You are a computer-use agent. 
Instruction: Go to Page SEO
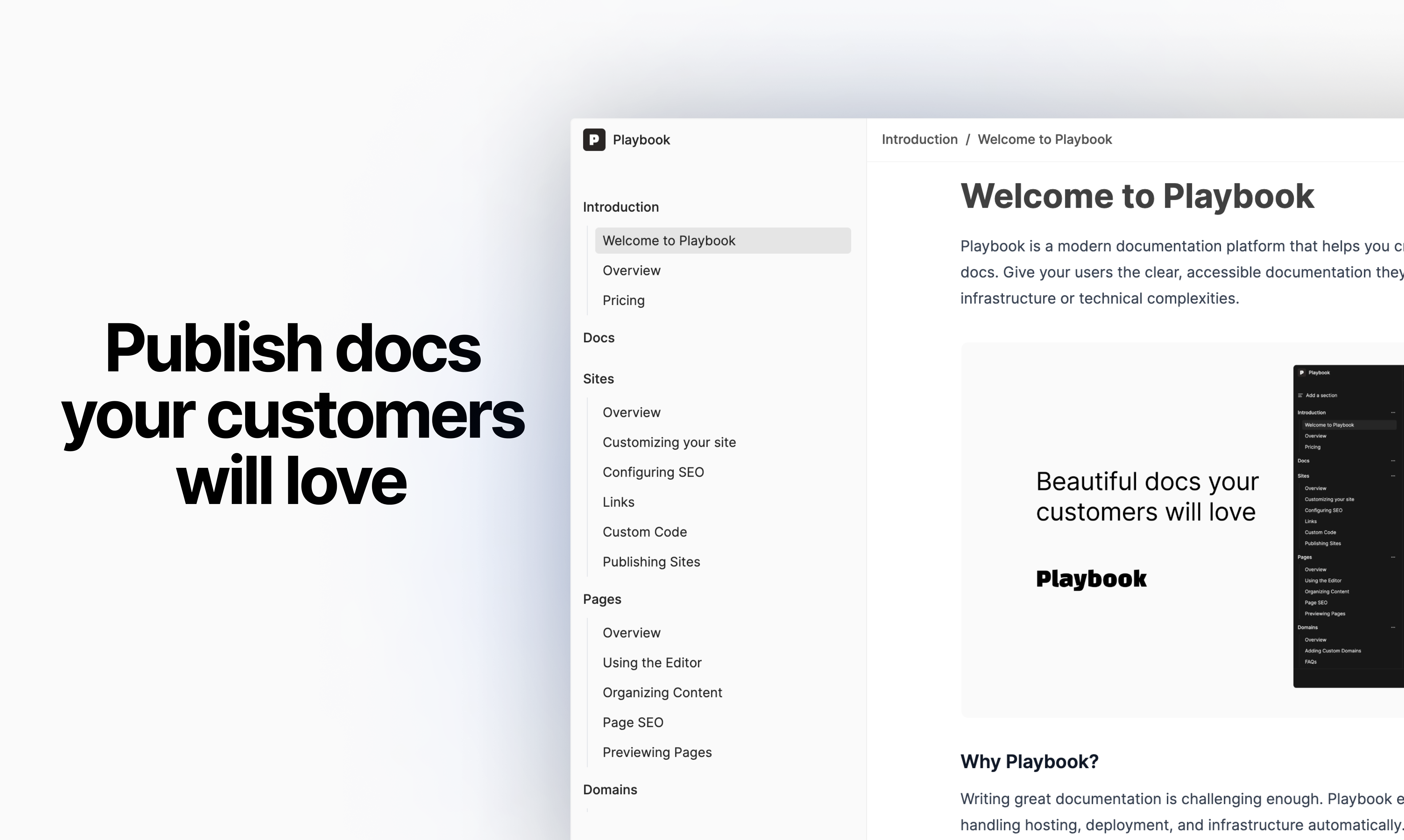[x=632, y=723]
